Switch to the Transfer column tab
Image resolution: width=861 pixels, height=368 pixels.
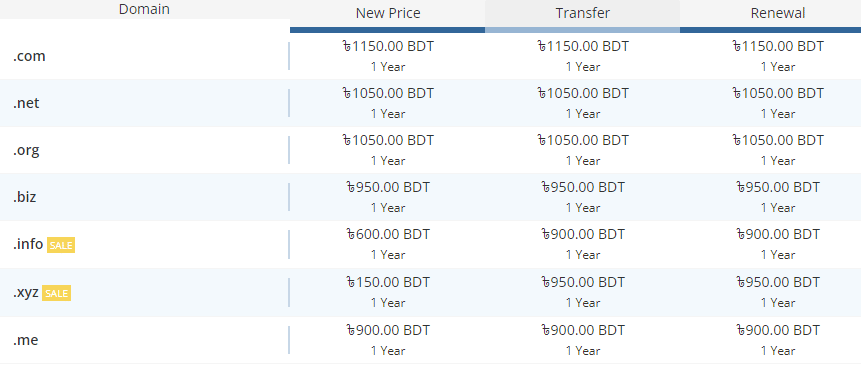point(583,14)
